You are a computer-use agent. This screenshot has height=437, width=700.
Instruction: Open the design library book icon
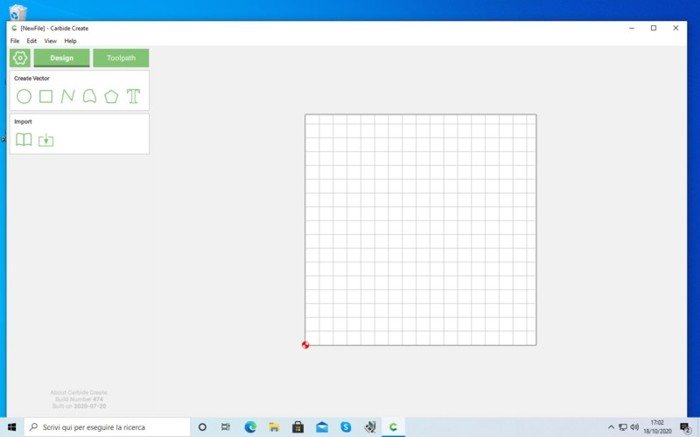[24, 140]
